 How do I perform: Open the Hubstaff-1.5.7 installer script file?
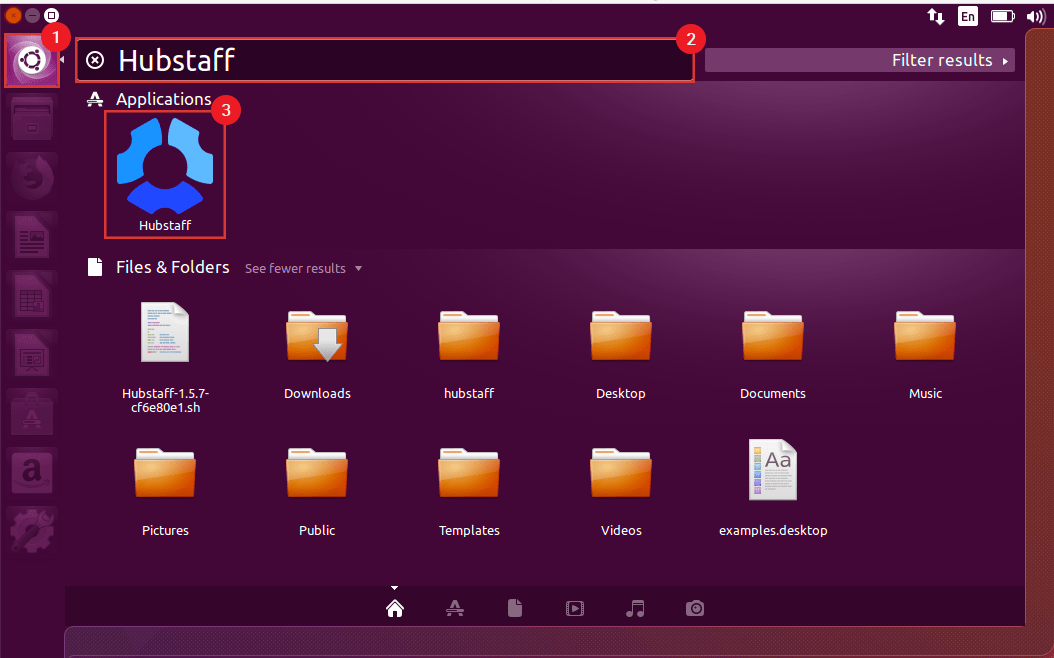click(164, 333)
